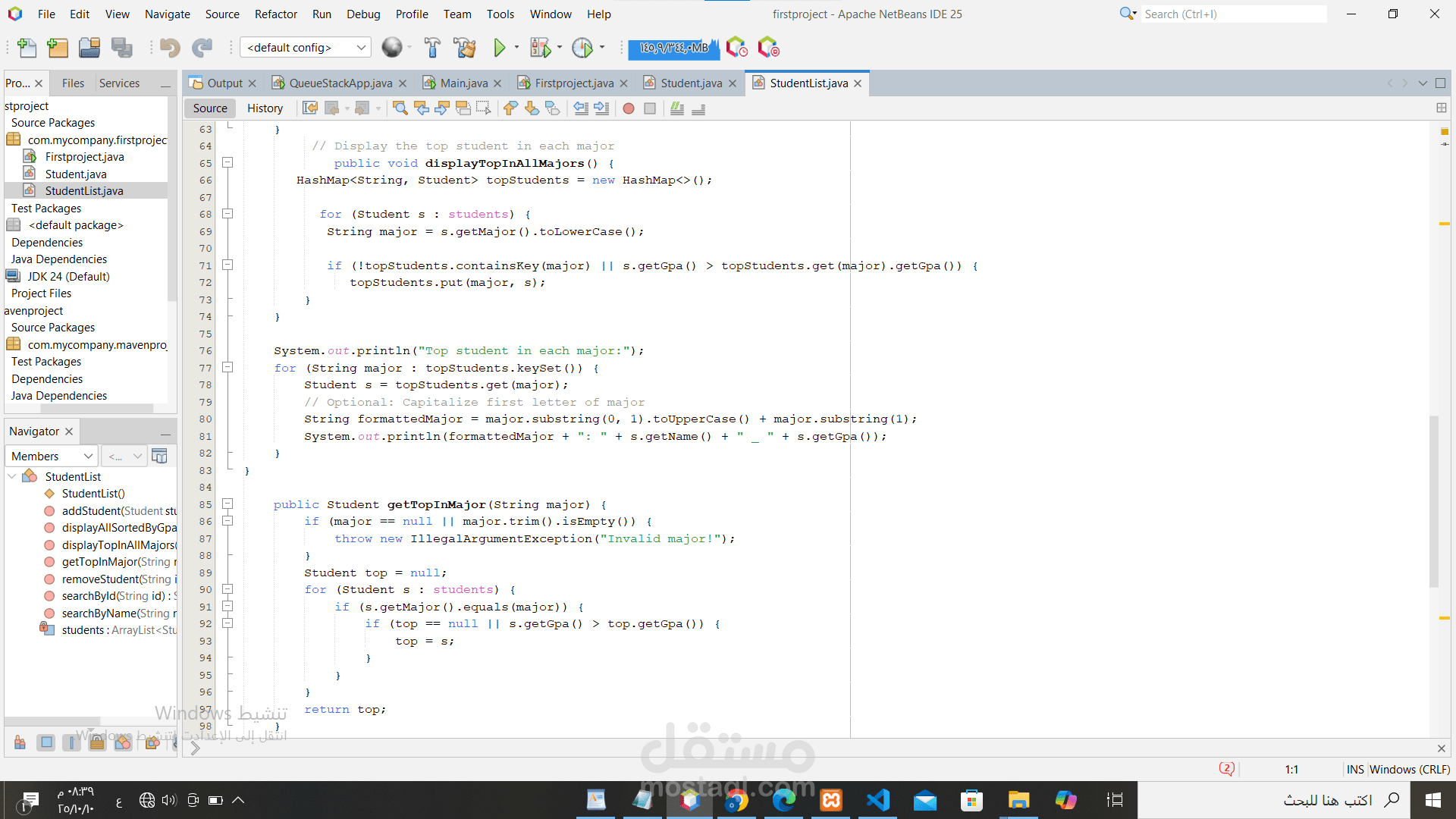Viewport: 1456px width, 819px height.
Task: Click inside the Search (Ctrl+I) field
Action: (x=1234, y=14)
